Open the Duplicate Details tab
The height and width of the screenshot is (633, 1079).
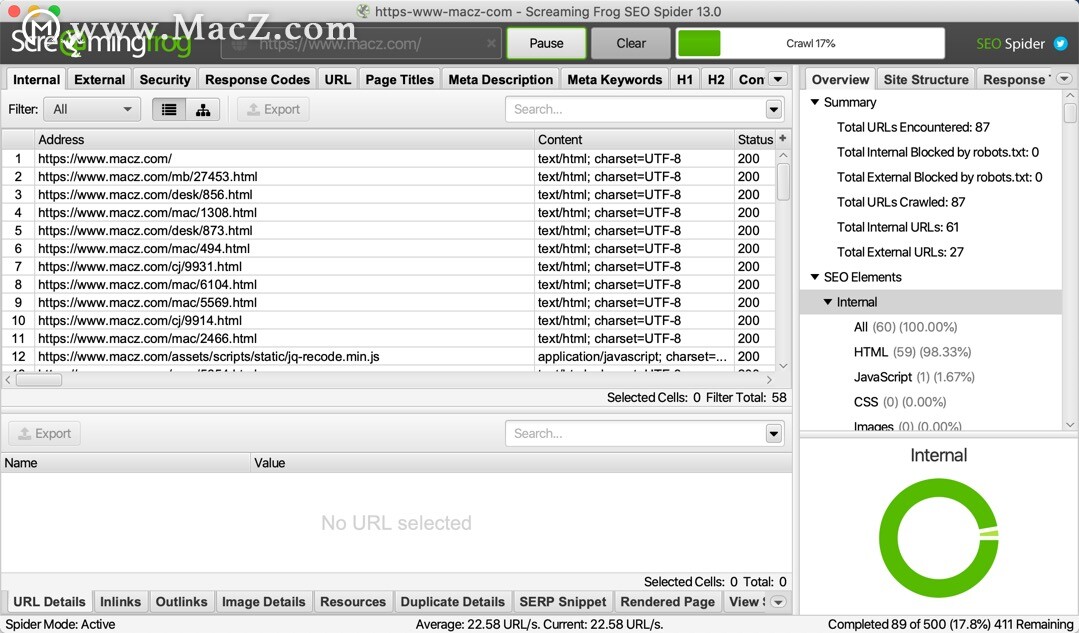pyautogui.click(x=452, y=601)
